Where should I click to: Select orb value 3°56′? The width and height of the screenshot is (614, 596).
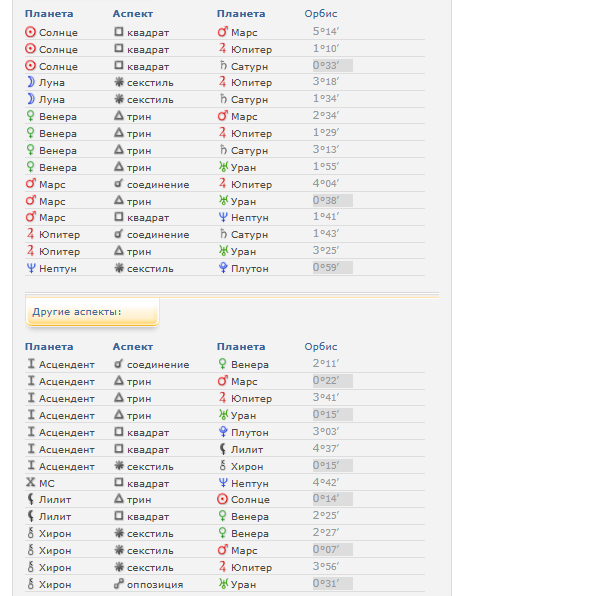[326, 567]
